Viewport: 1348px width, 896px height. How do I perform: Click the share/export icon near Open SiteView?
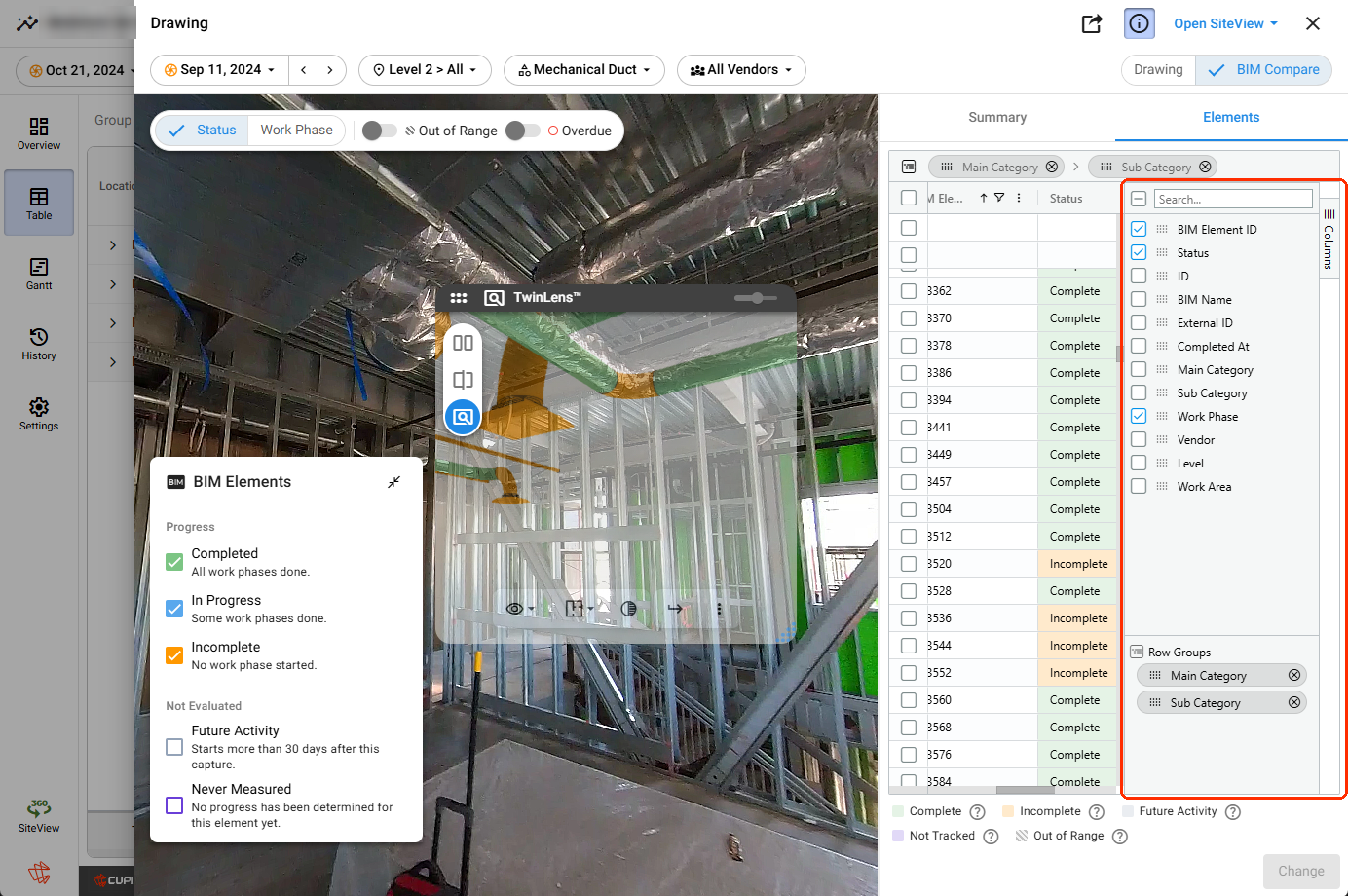(x=1092, y=23)
